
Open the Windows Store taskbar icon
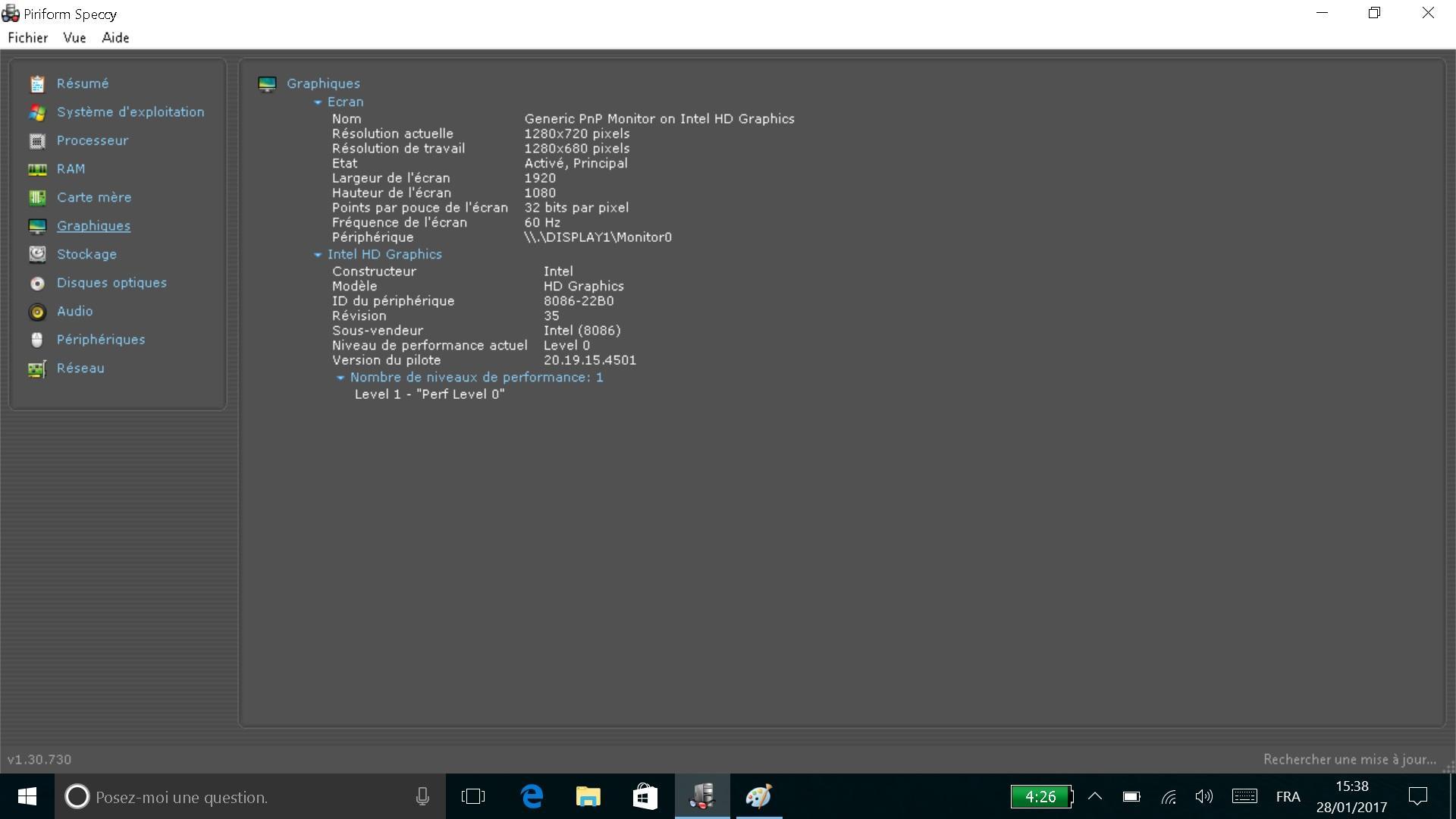coord(645,796)
